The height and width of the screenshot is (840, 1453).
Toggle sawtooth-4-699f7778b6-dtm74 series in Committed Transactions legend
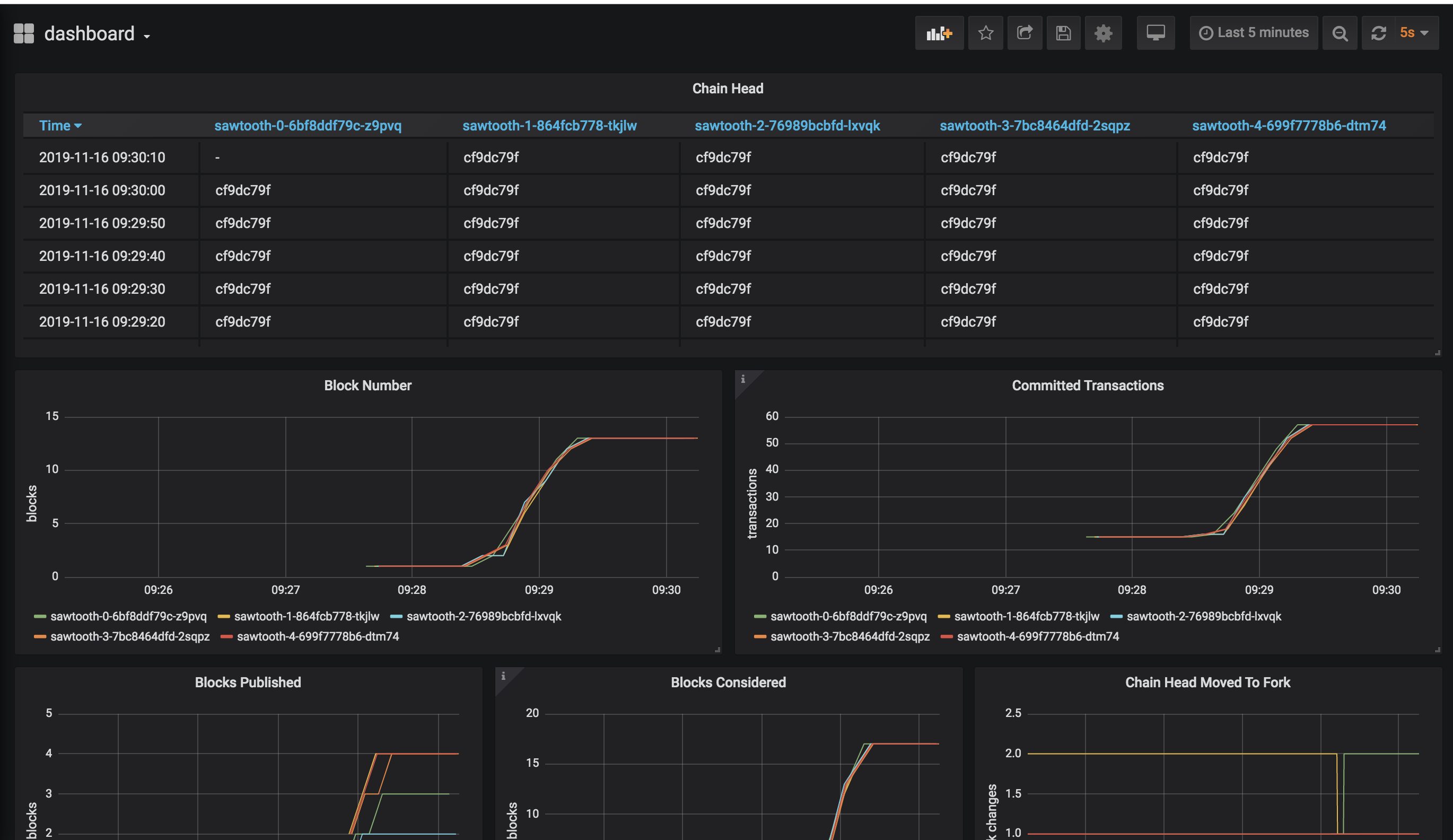[1037, 636]
